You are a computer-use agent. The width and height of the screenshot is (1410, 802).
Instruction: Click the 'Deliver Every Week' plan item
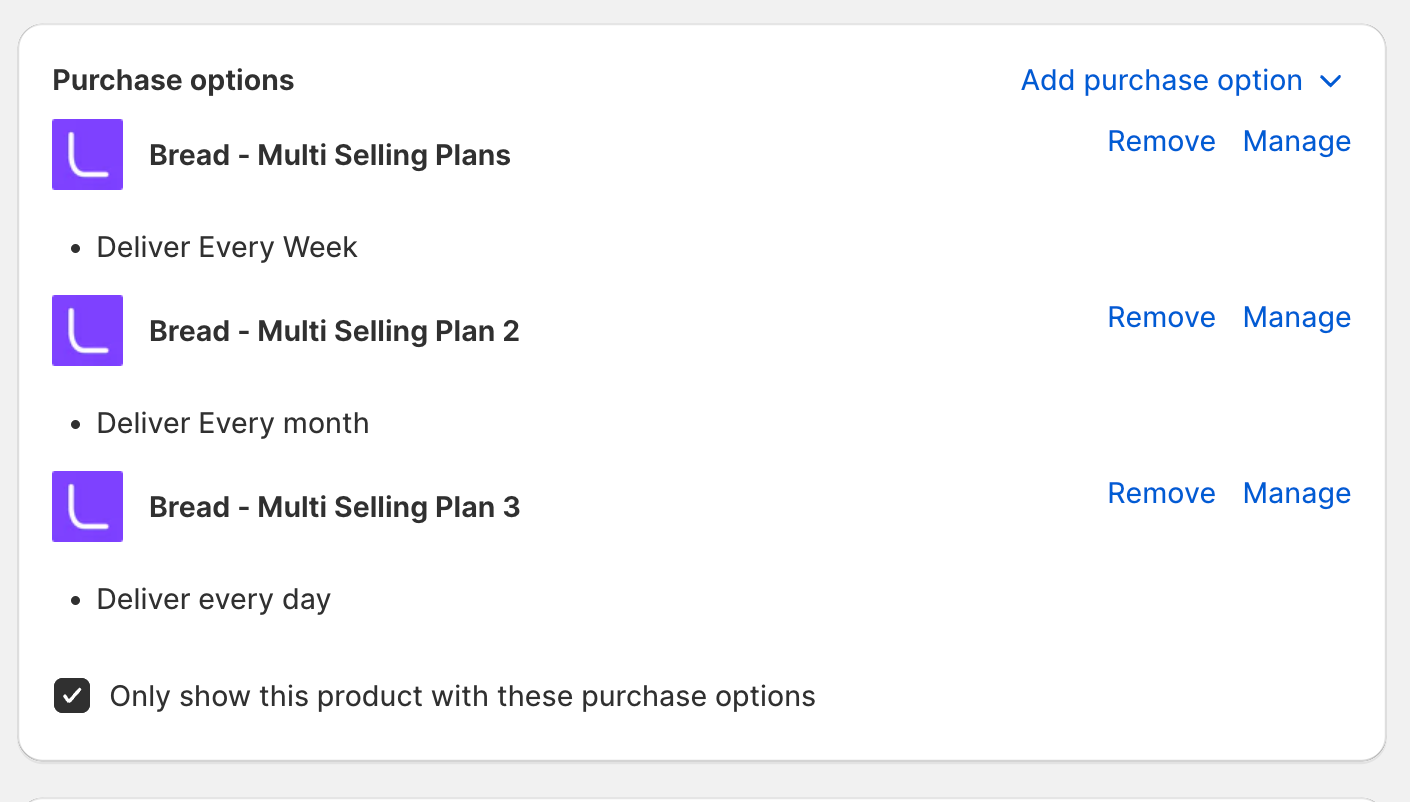coord(227,248)
